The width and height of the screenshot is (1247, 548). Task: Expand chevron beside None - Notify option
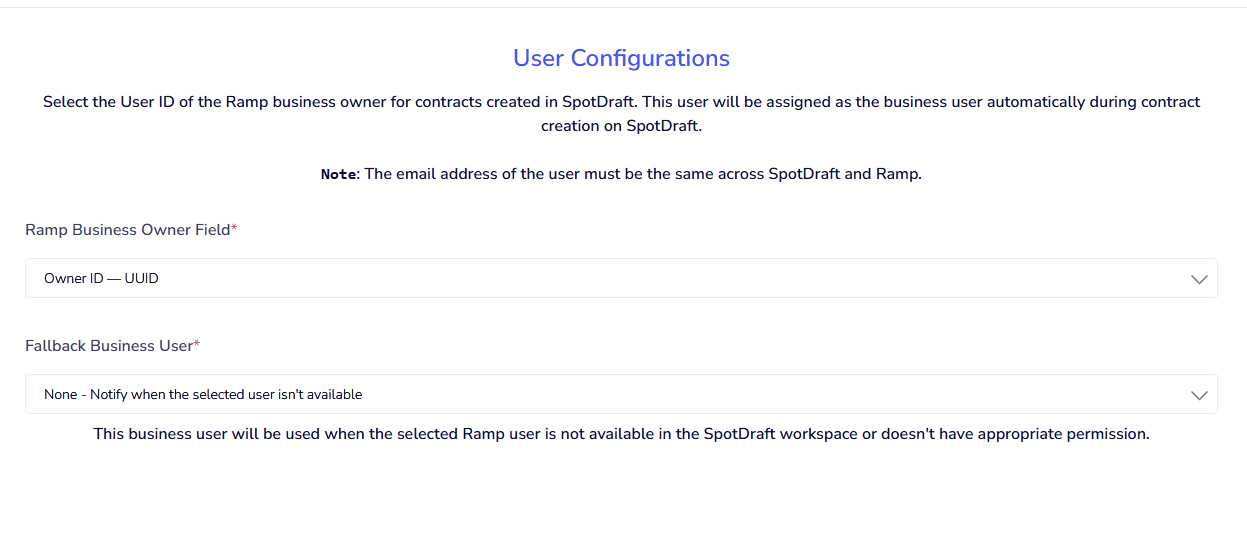(1200, 395)
